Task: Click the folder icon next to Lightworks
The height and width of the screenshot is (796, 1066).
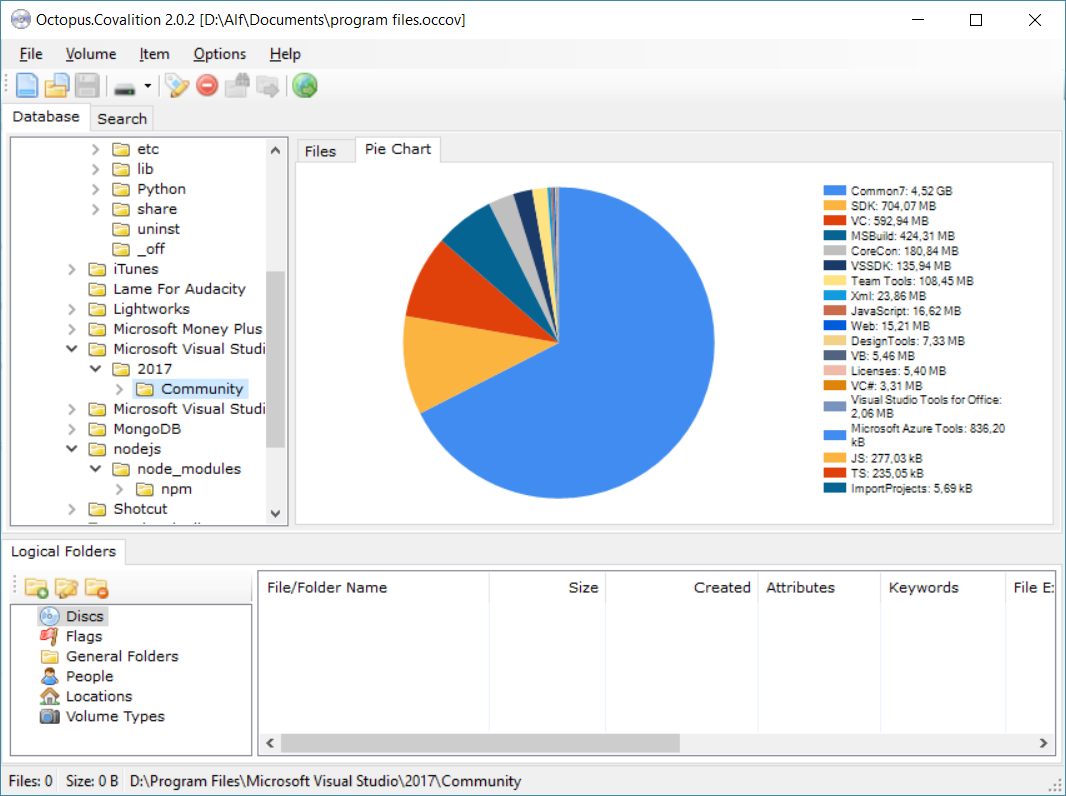Action: click(97, 309)
